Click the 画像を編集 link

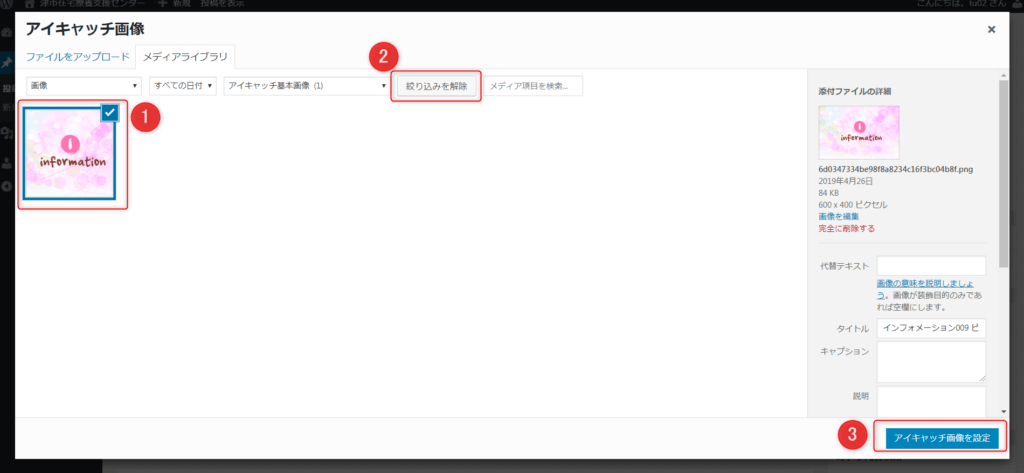click(x=845, y=216)
